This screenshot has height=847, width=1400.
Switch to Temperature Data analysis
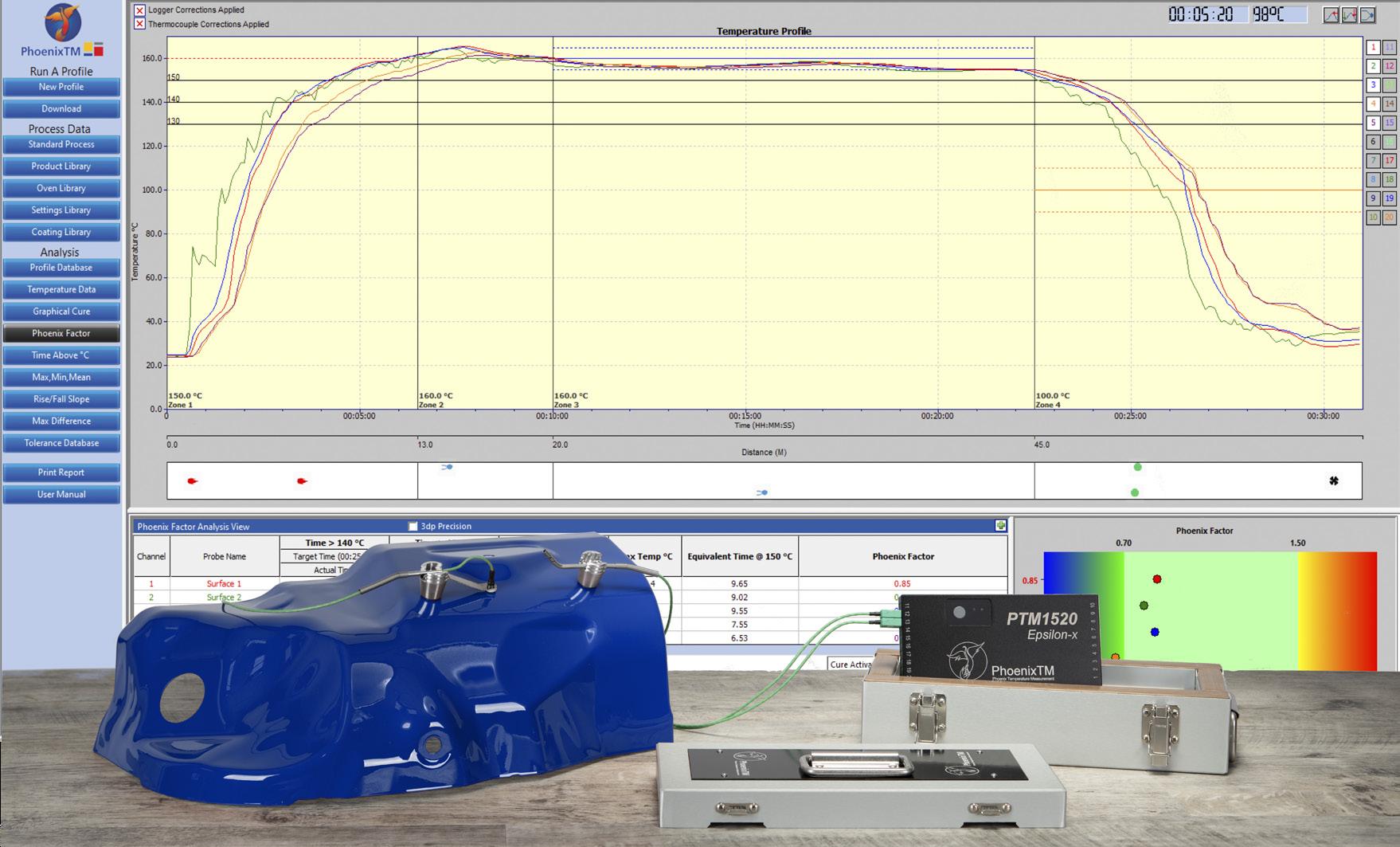(x=61, y=290)
